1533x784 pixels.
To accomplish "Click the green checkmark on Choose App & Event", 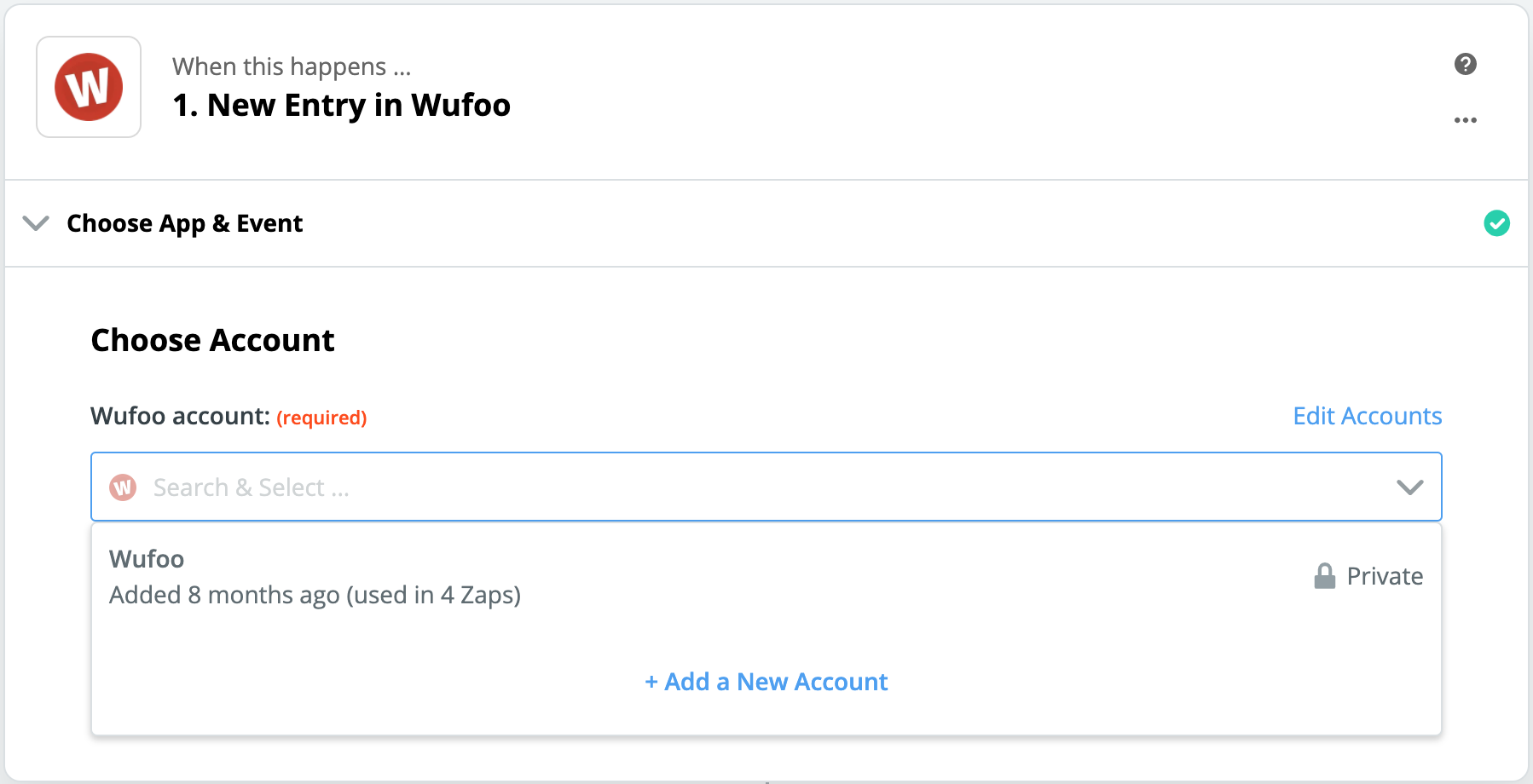I will click(1498, 222).
